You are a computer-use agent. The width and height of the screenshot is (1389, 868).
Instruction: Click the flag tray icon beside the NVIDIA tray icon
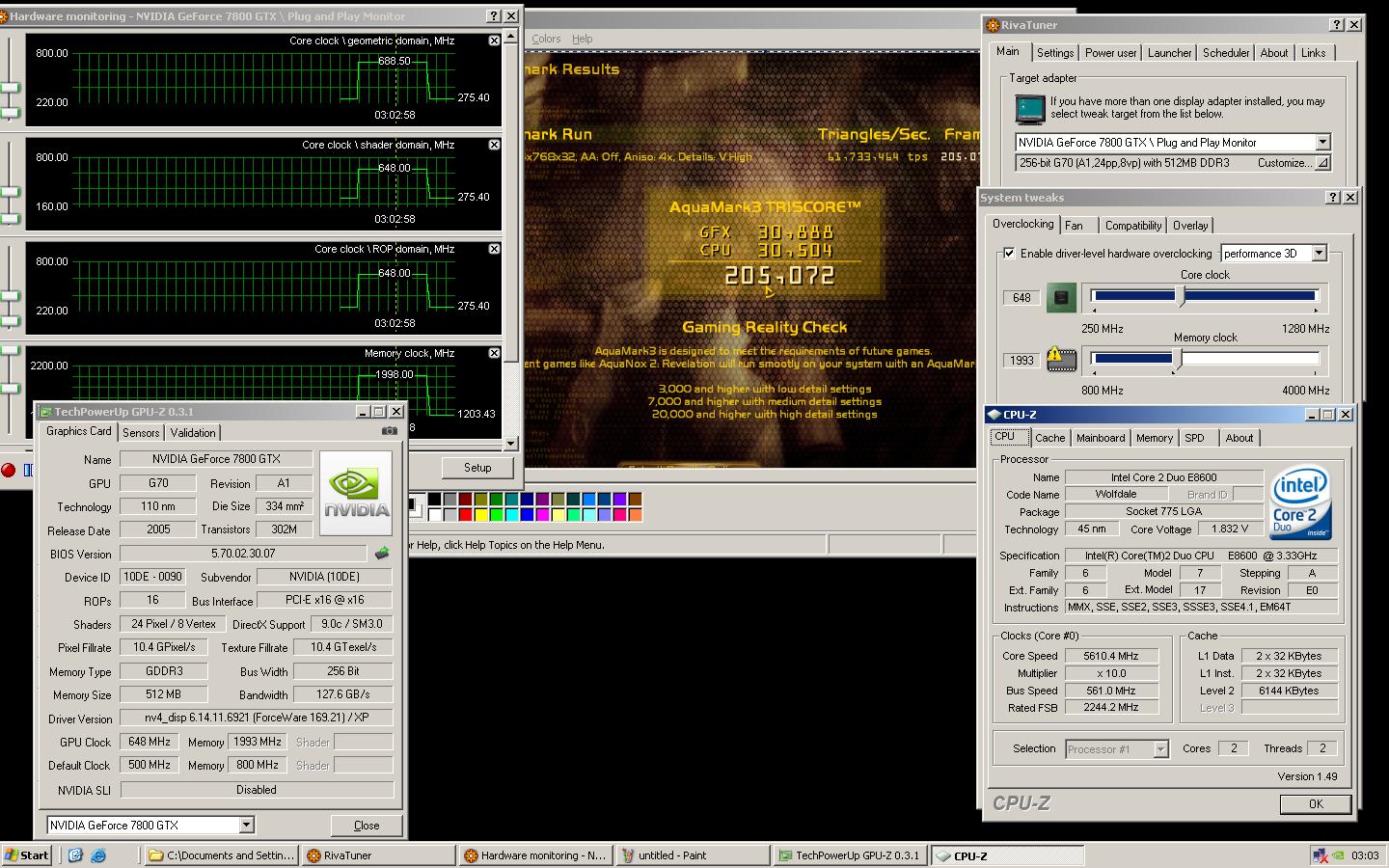1320,855
